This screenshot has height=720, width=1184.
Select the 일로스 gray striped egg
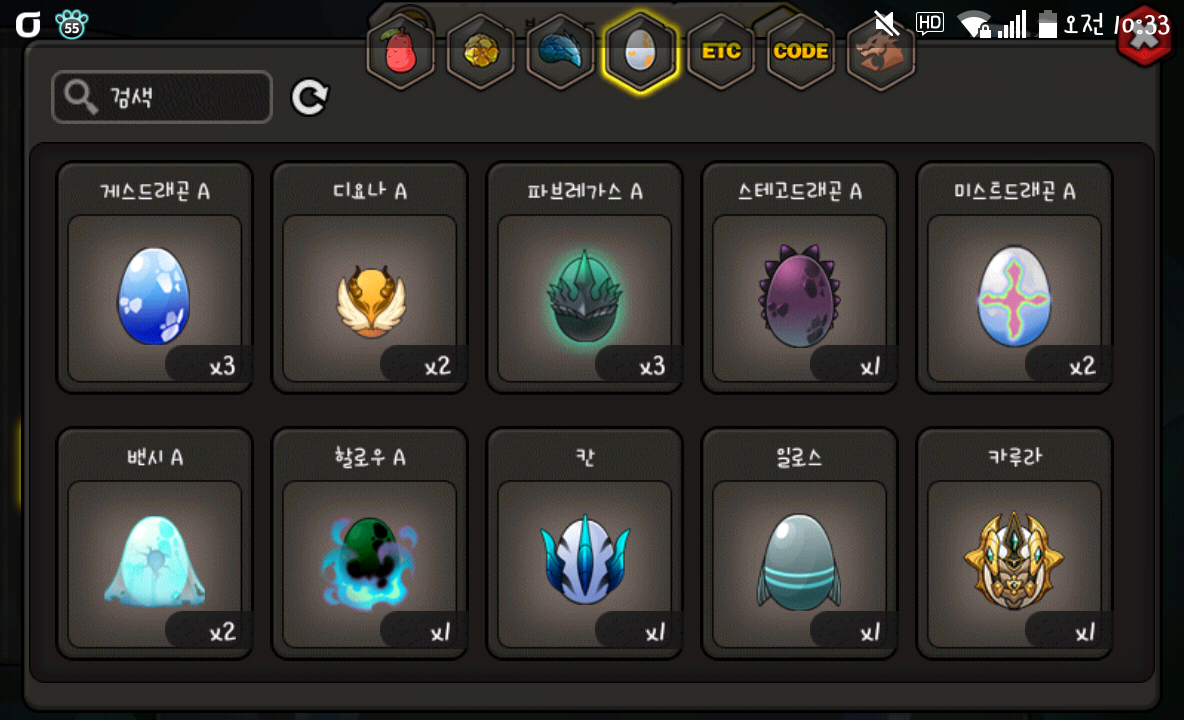(800, 543)
